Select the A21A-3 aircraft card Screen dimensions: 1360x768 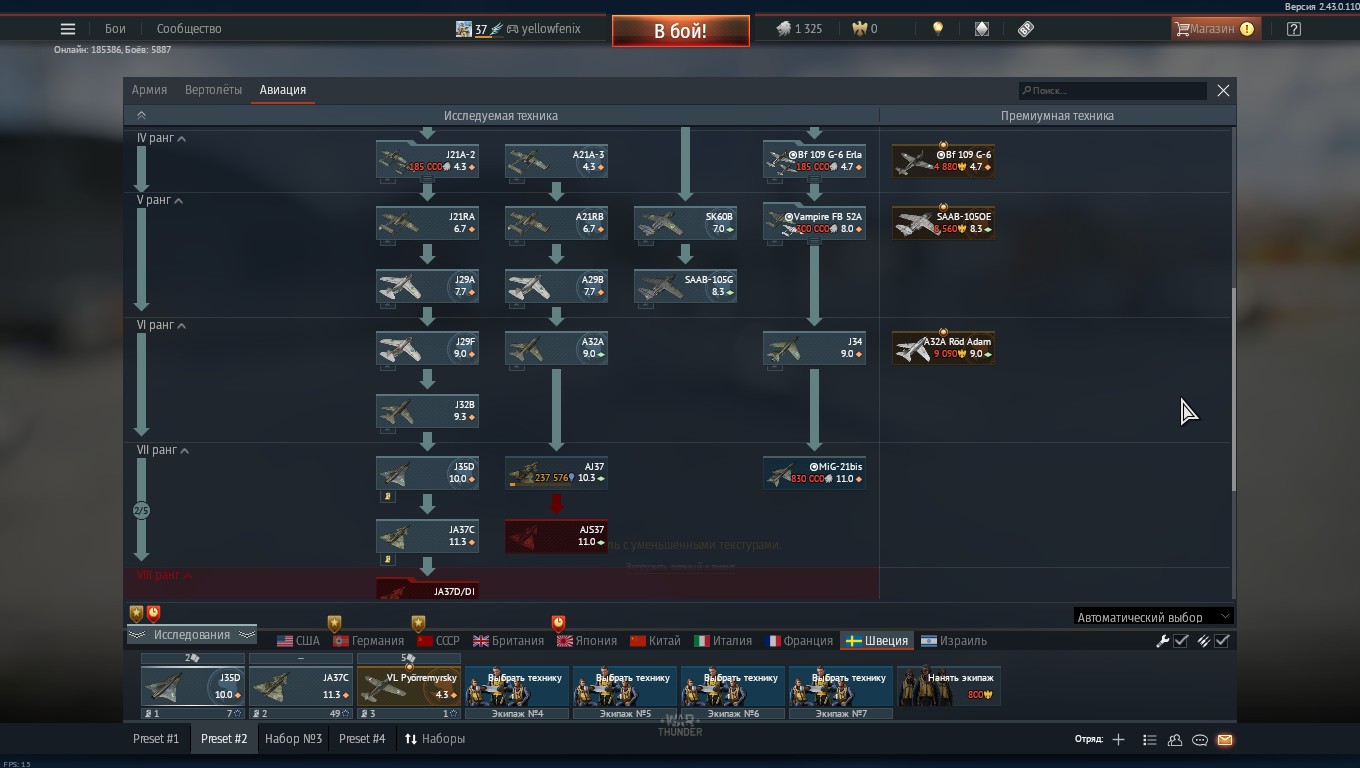556,160
